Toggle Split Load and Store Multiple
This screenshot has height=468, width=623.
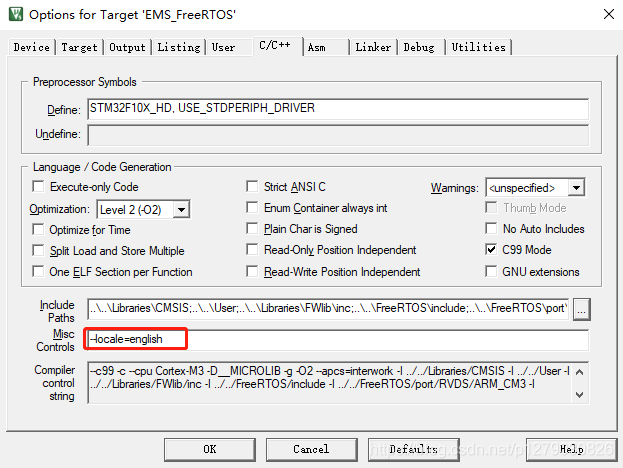tap(38, 250)
